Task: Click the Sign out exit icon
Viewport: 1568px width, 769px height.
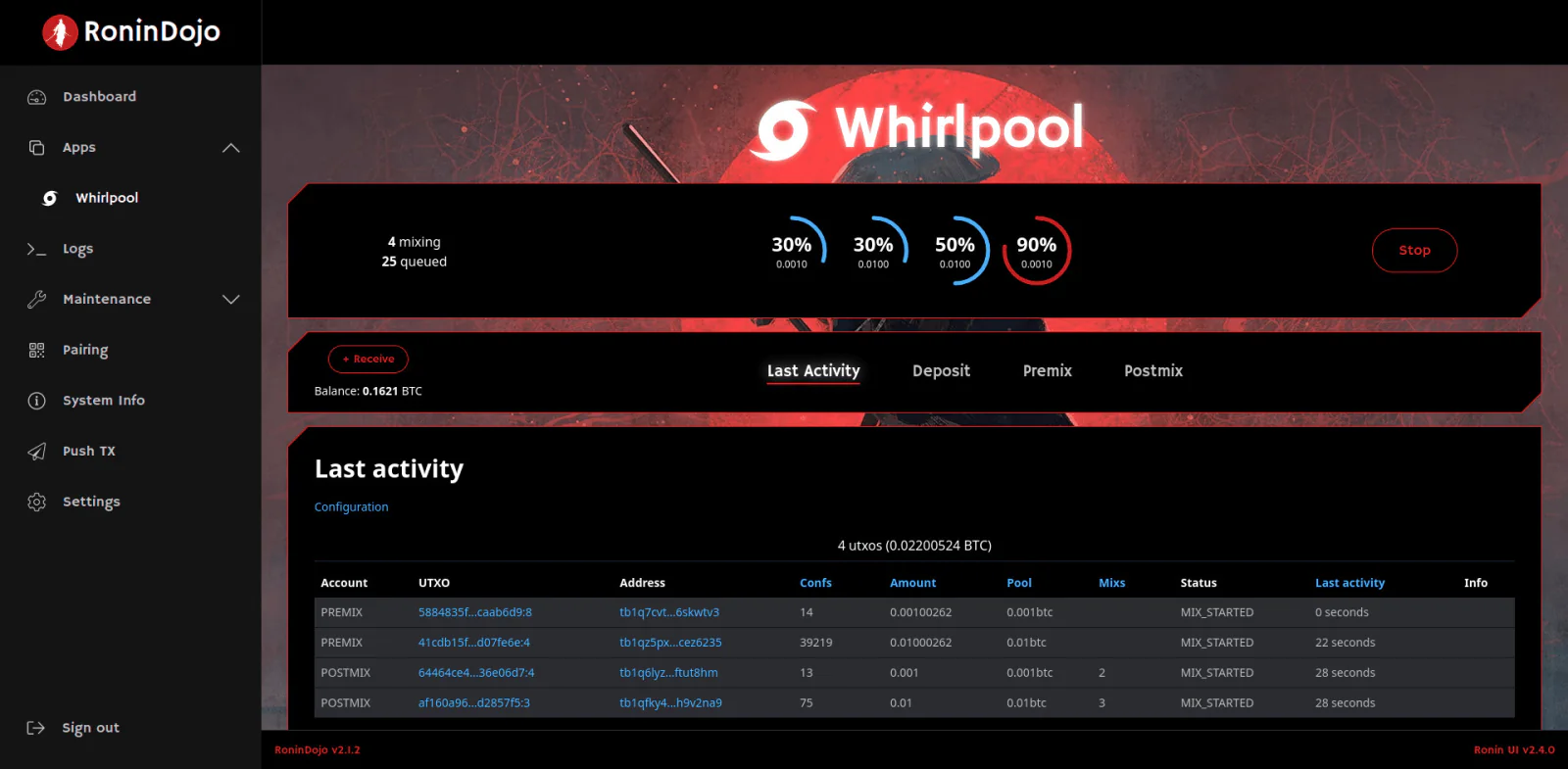Action: (36, 728)
